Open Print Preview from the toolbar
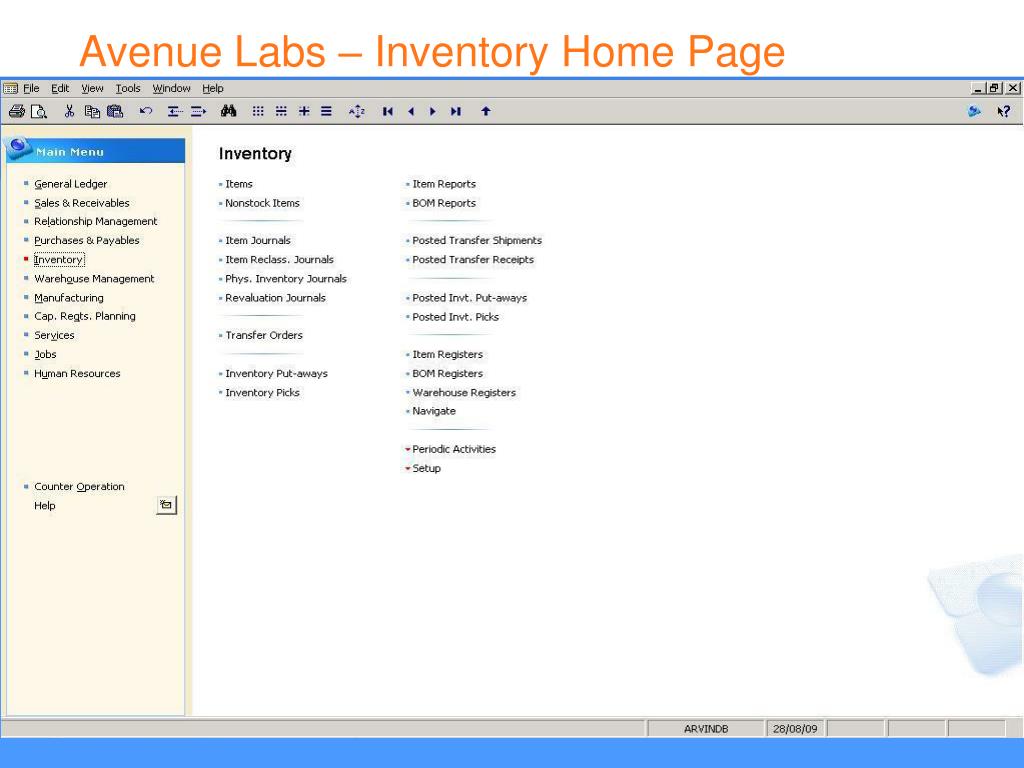Viewport: 1024px width, 768px height. (39, 112)
